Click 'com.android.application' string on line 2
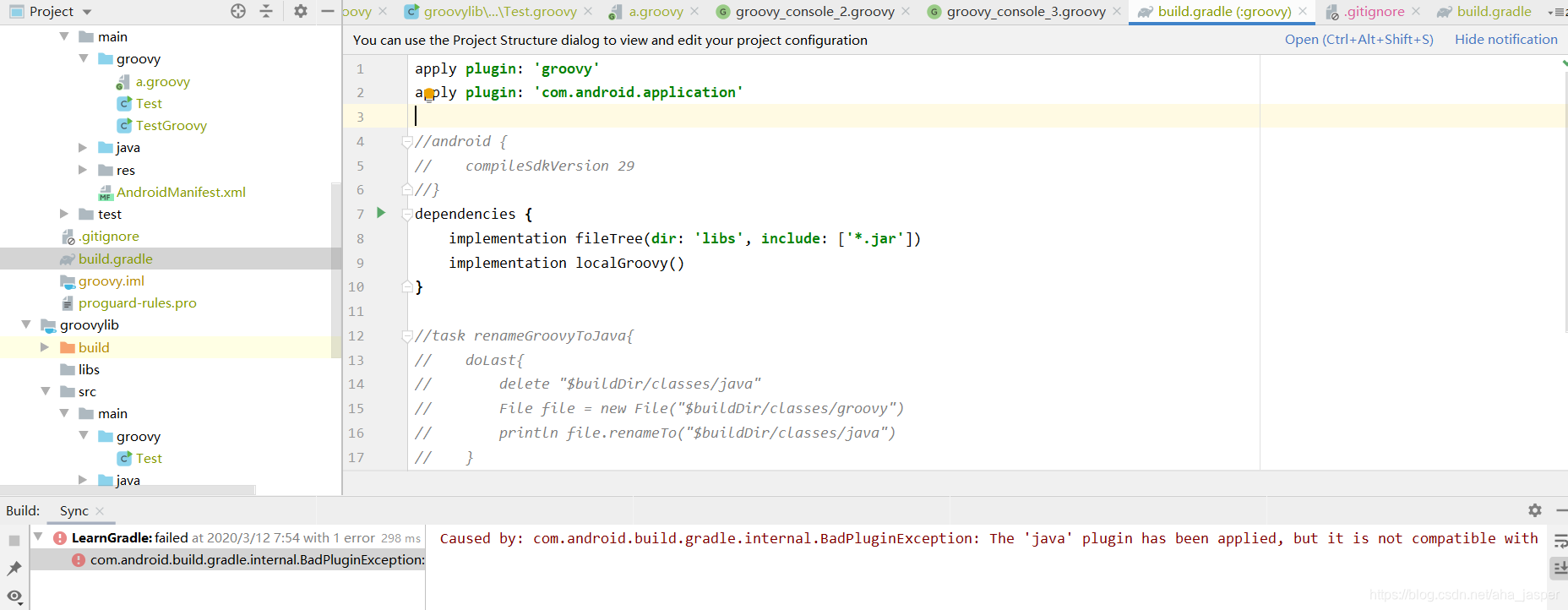1568x610 pixels. pos(639,92)
